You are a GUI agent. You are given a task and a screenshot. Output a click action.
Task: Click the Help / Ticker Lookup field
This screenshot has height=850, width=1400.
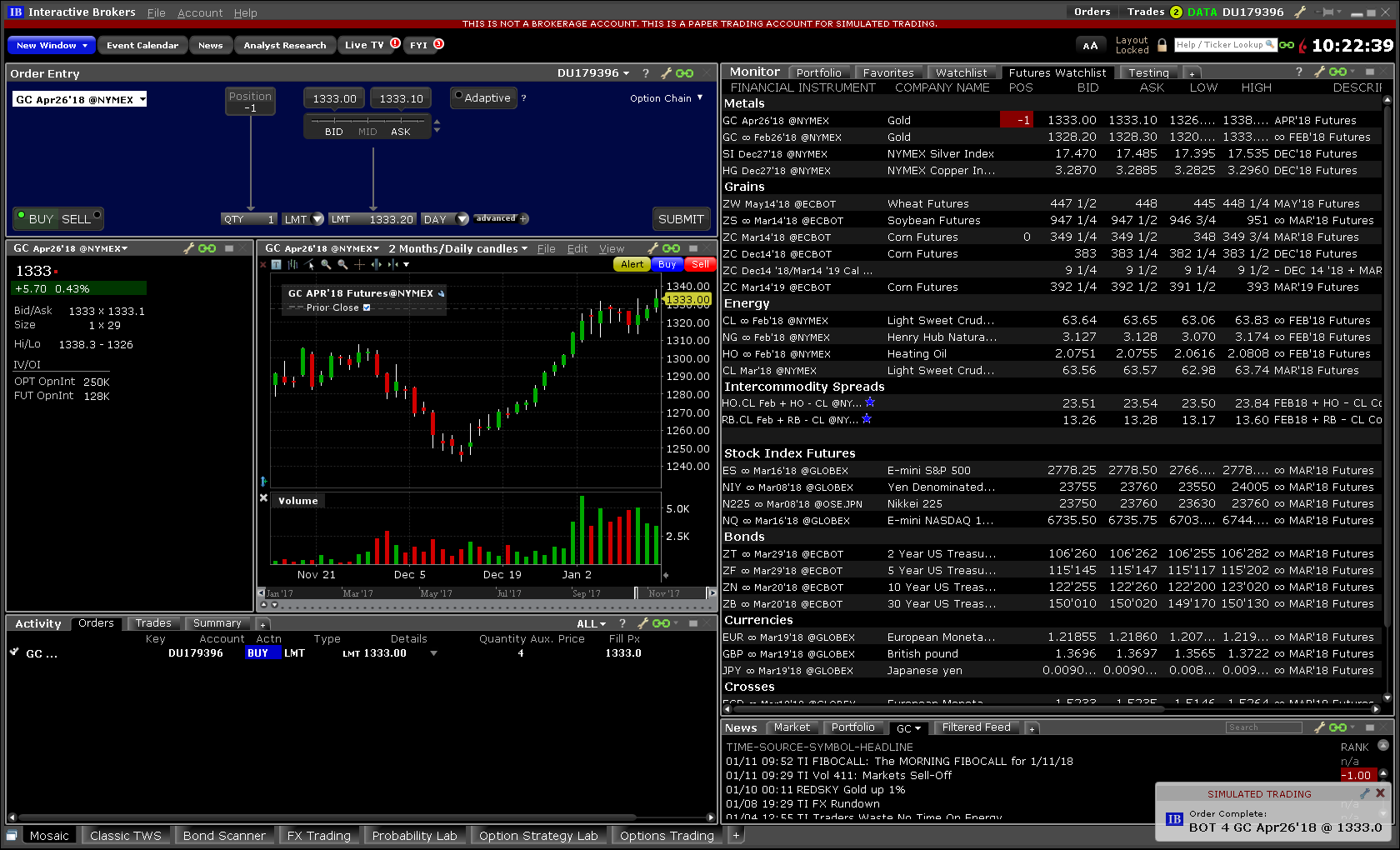point(1225,45)
